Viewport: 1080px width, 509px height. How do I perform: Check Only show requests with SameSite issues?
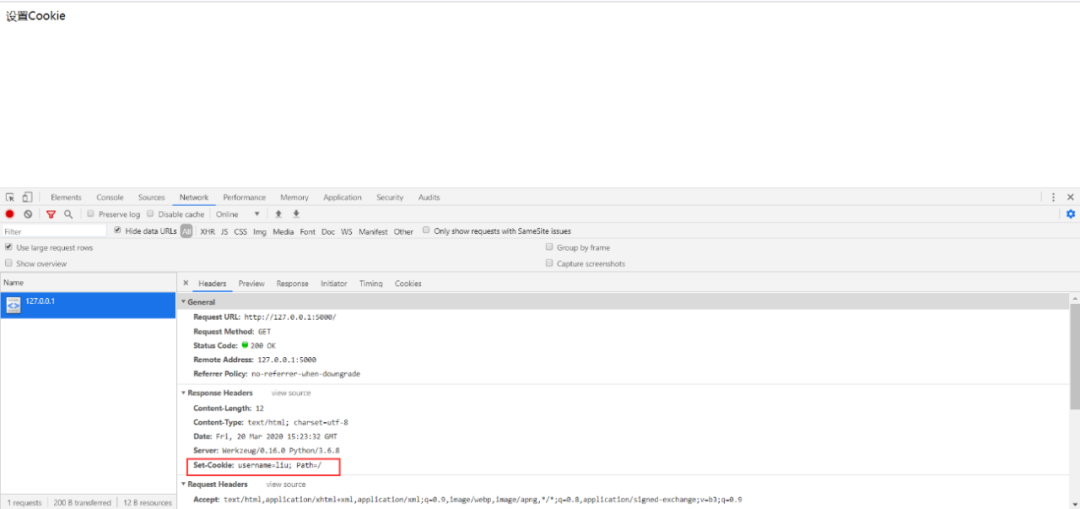(x=427, y=230)
